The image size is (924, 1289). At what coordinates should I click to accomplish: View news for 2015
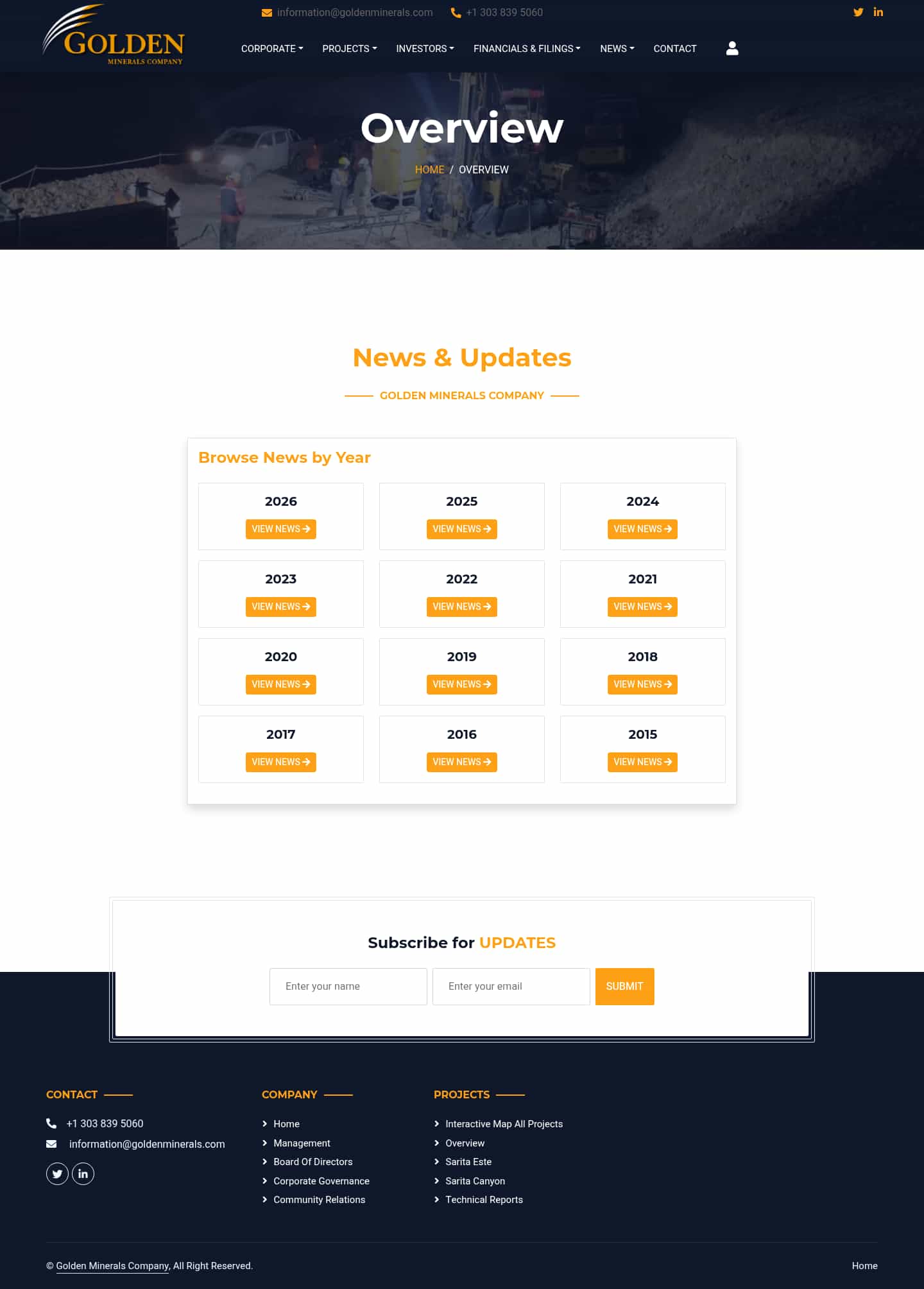coord(642,762)
